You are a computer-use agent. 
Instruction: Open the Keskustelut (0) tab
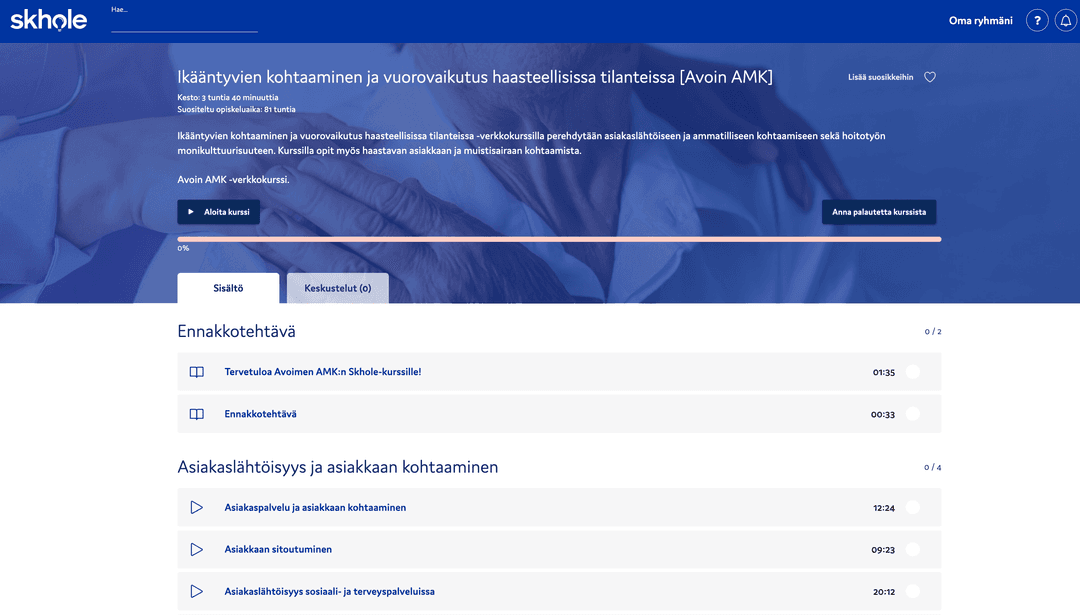(337, 288)
